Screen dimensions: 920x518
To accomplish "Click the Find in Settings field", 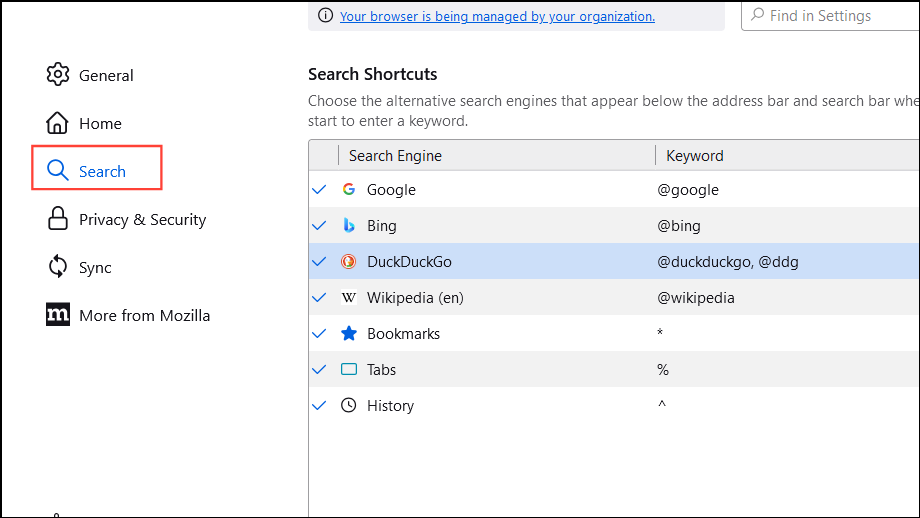I will [840, 16].
